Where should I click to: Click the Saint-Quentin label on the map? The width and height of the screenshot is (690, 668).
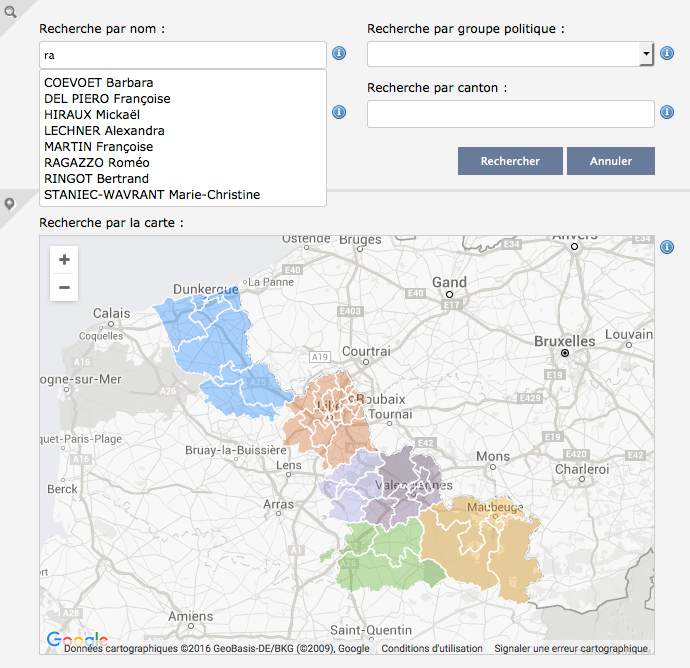click(x=371, y=630)
